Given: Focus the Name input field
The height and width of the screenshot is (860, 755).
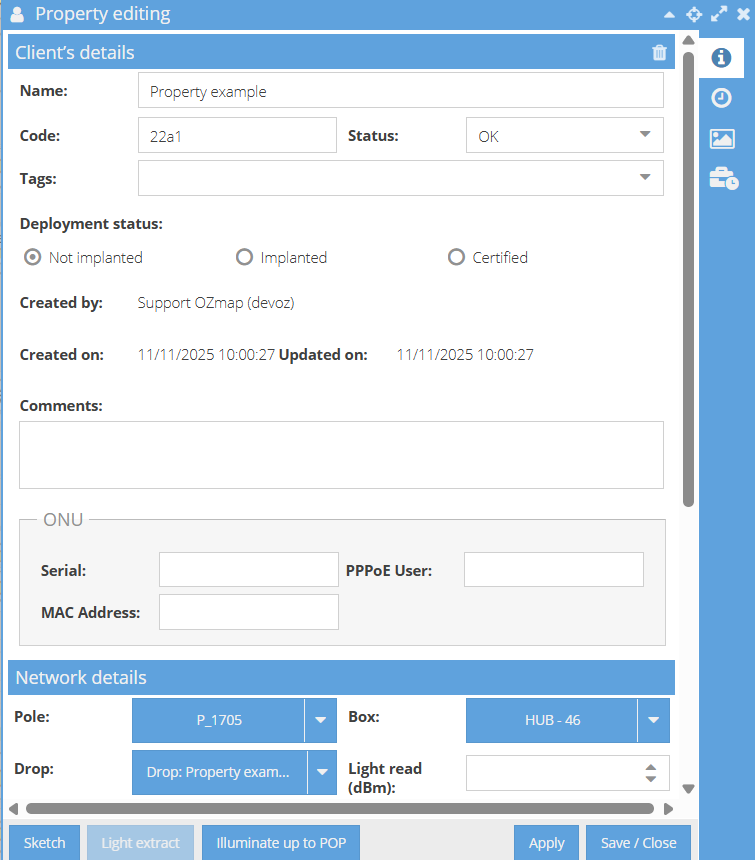Looking at the screenshot, I should (401, 90).
